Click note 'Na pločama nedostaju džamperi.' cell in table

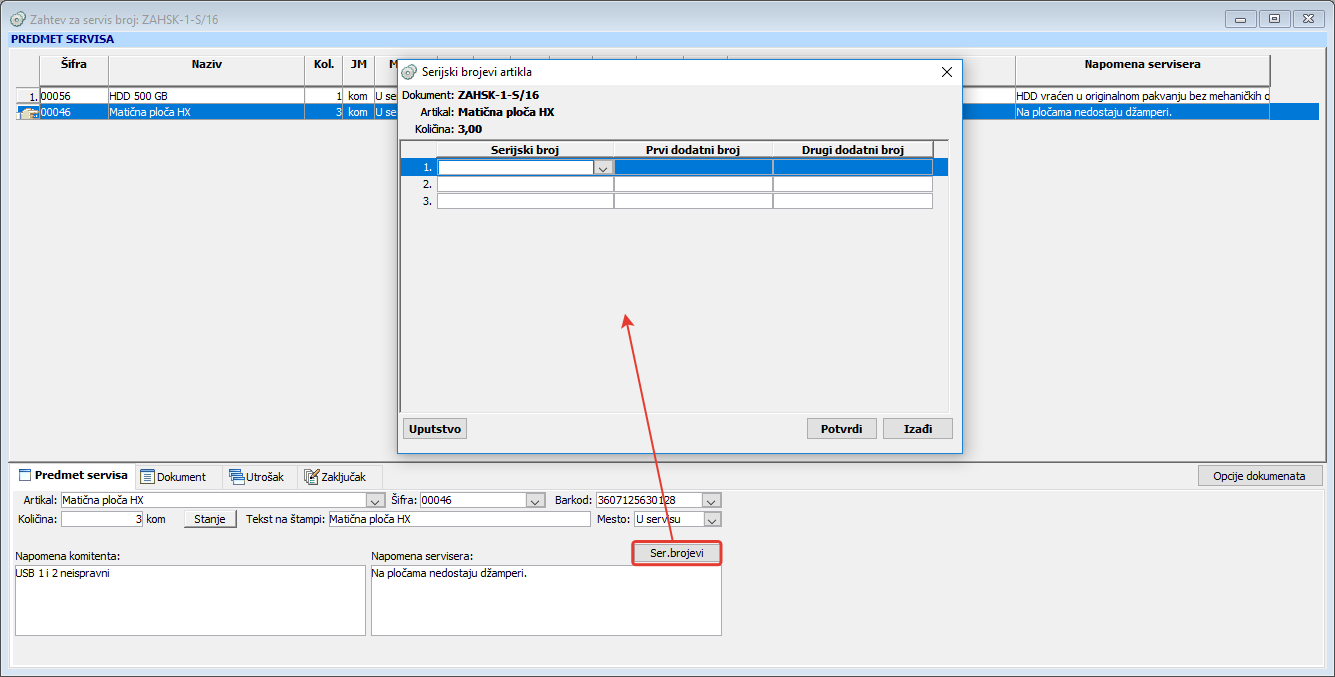tap(1142, 112)
